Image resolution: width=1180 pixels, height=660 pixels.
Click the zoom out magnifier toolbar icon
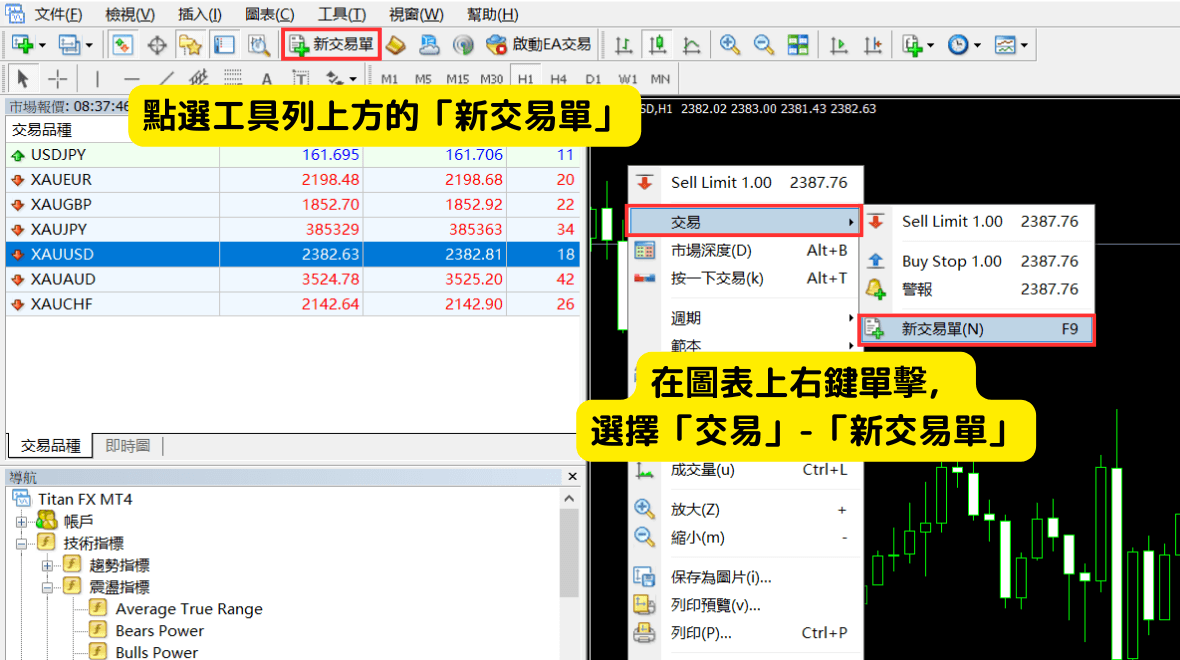764,45
